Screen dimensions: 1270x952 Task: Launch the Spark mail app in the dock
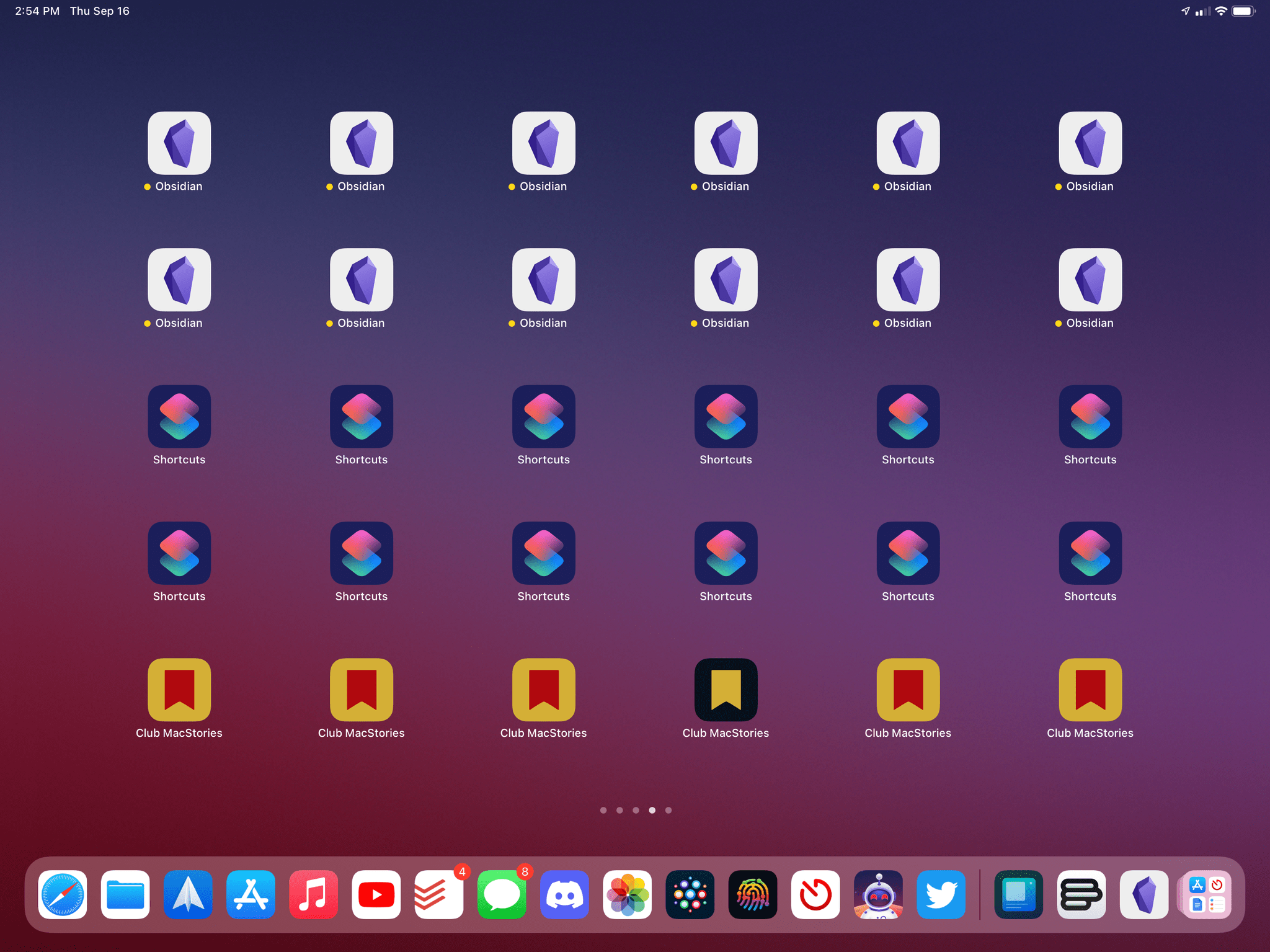tap(188, 894)
